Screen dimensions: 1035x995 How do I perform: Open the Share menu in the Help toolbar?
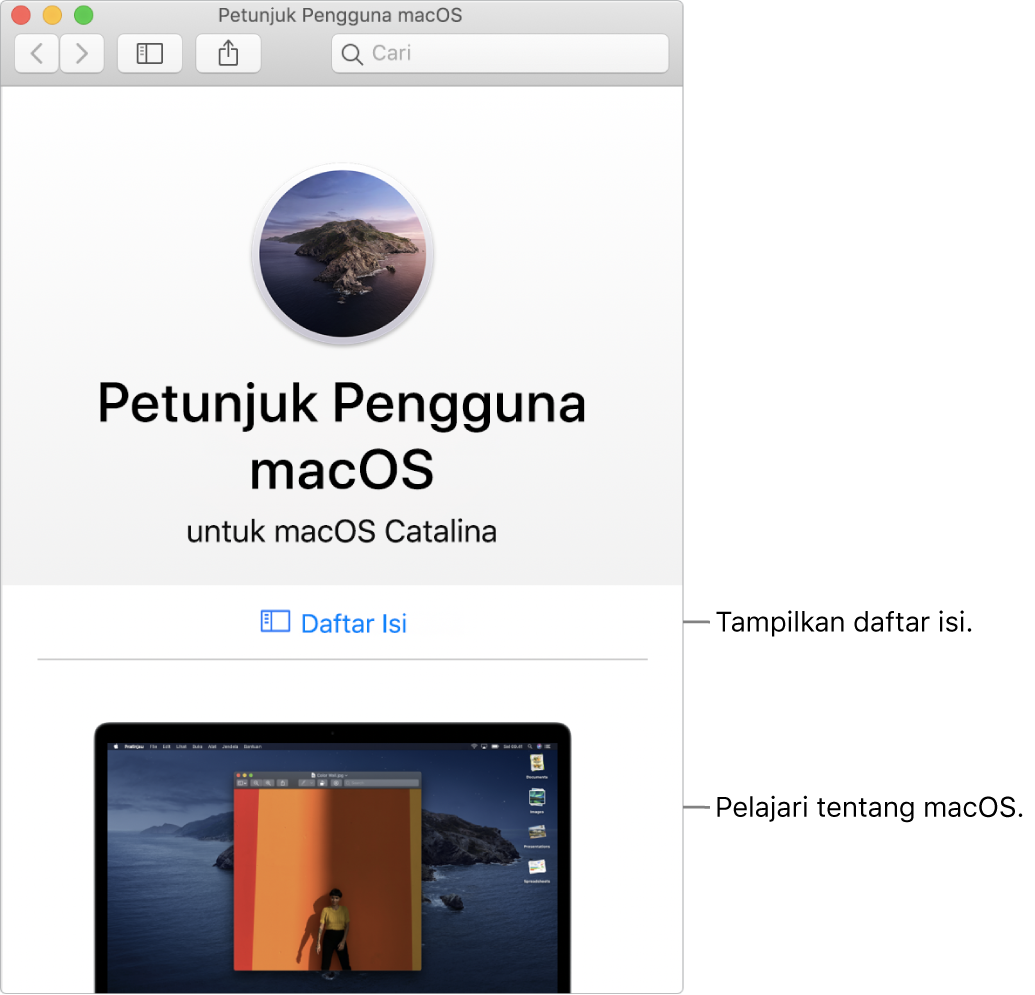(228, 53)
